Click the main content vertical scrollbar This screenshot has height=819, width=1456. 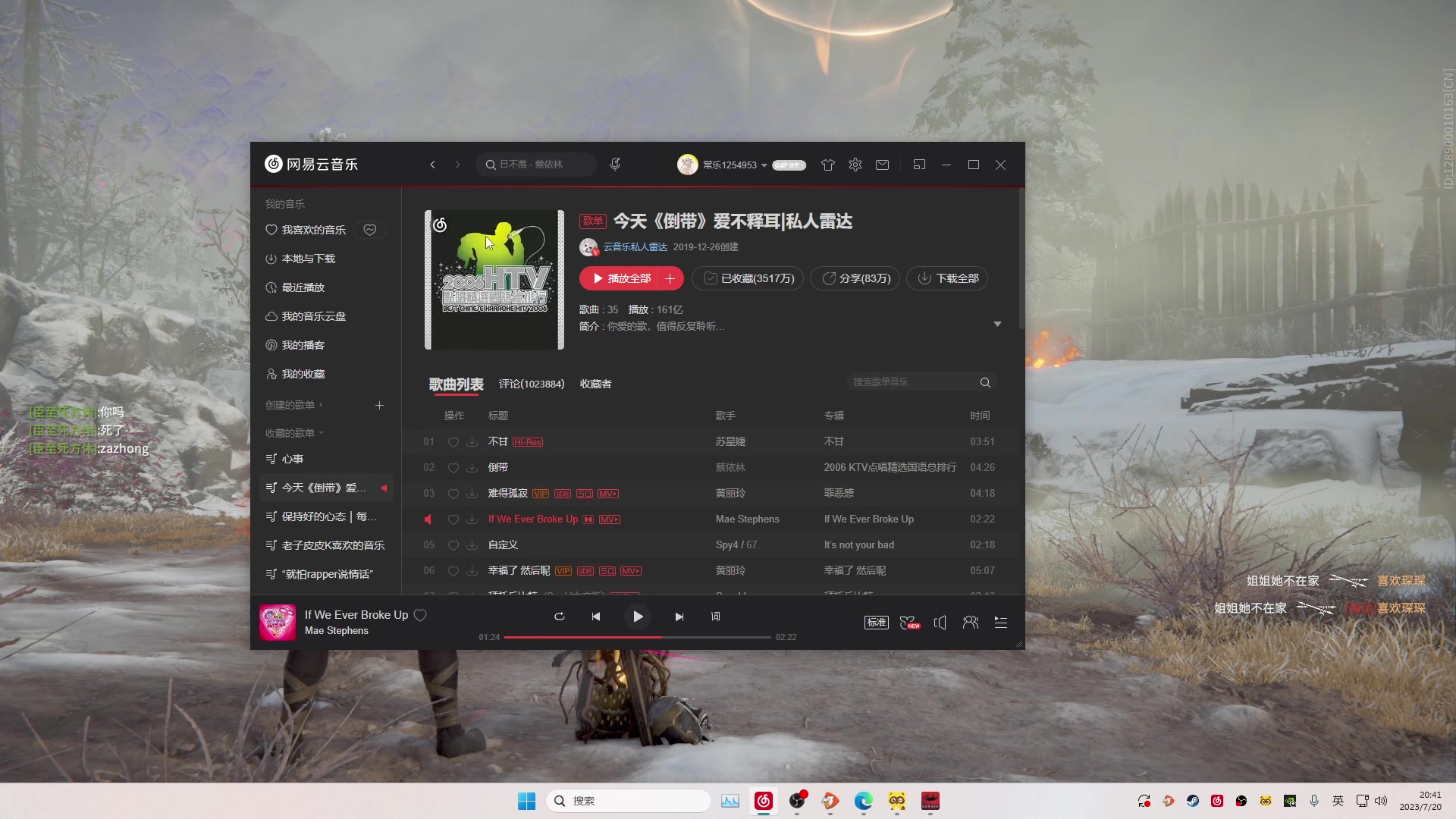(x=1021, y=258)
